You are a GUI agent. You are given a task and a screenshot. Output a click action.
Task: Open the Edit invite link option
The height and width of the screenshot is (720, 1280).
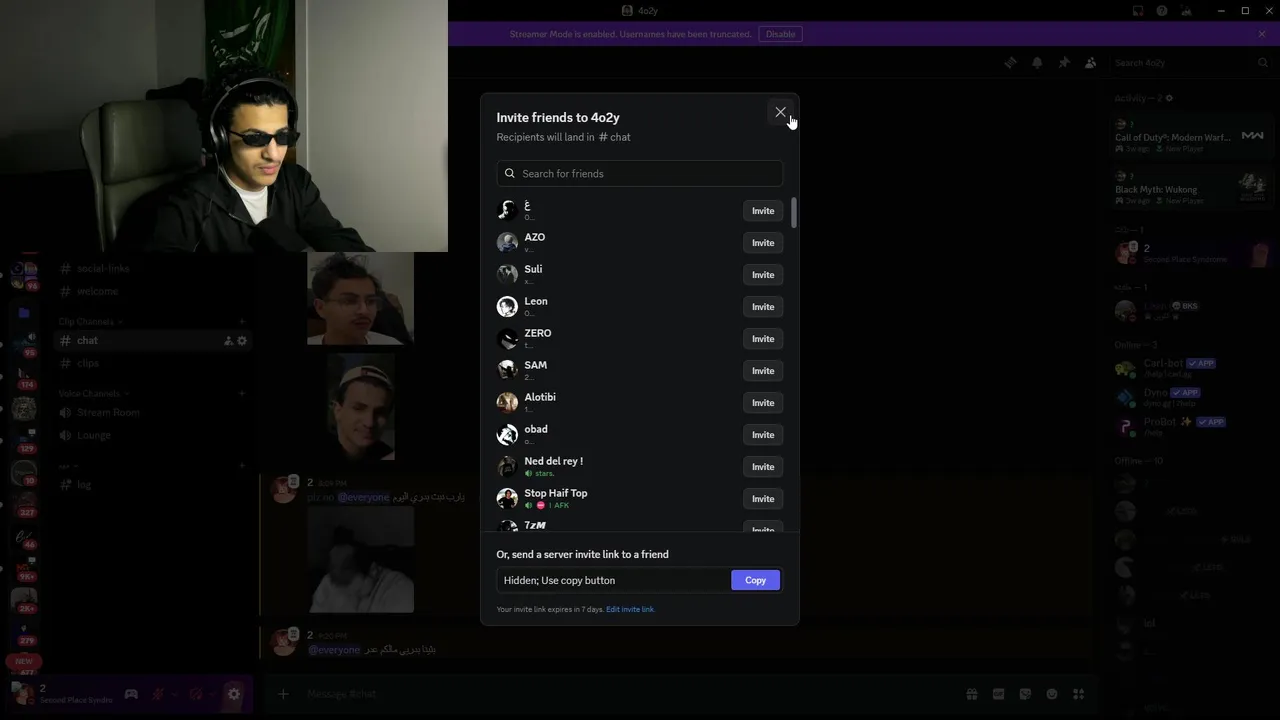[630, 609]
